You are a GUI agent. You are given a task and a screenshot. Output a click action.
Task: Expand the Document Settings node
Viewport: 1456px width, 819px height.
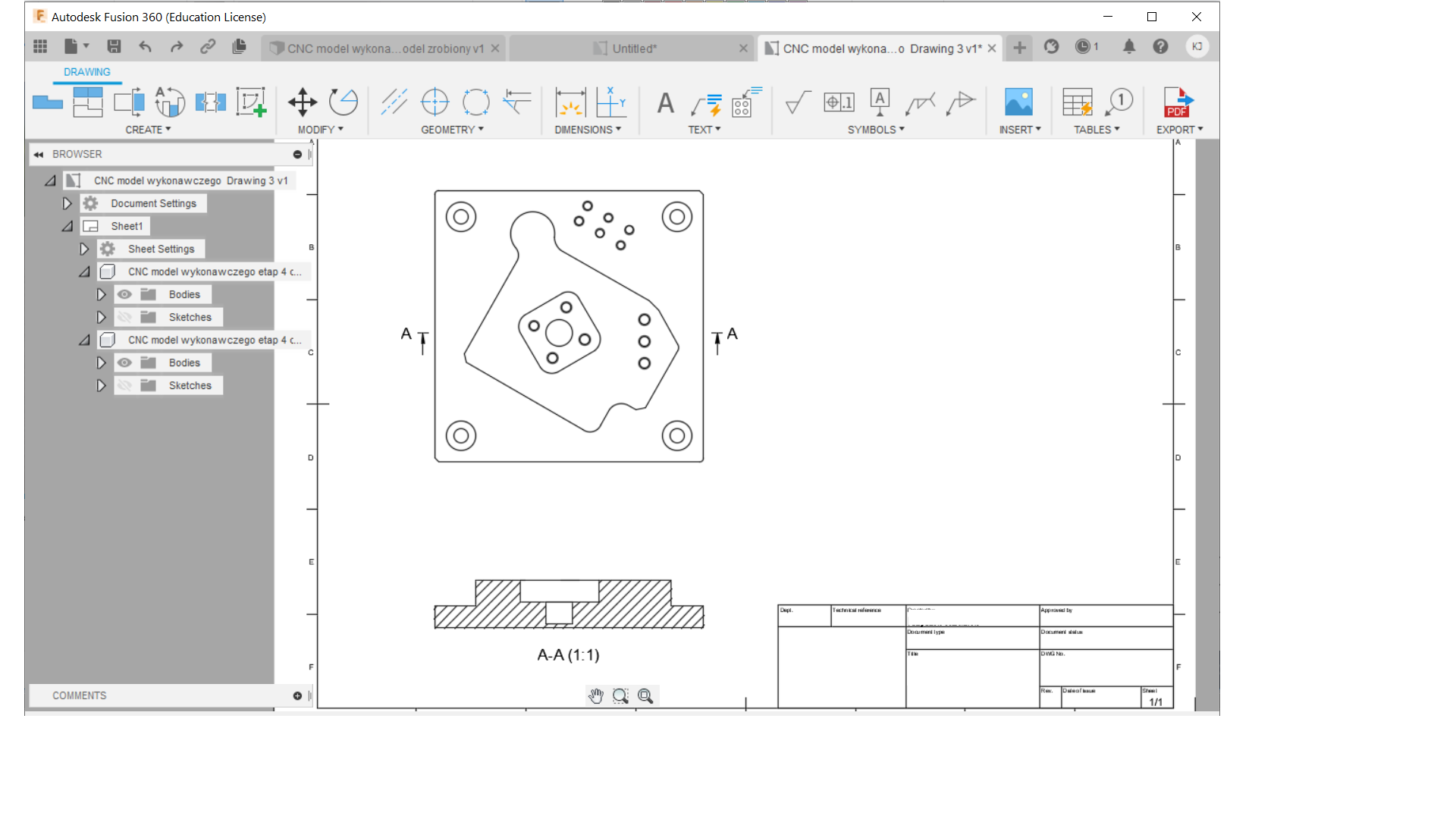(x=67, y=203)
